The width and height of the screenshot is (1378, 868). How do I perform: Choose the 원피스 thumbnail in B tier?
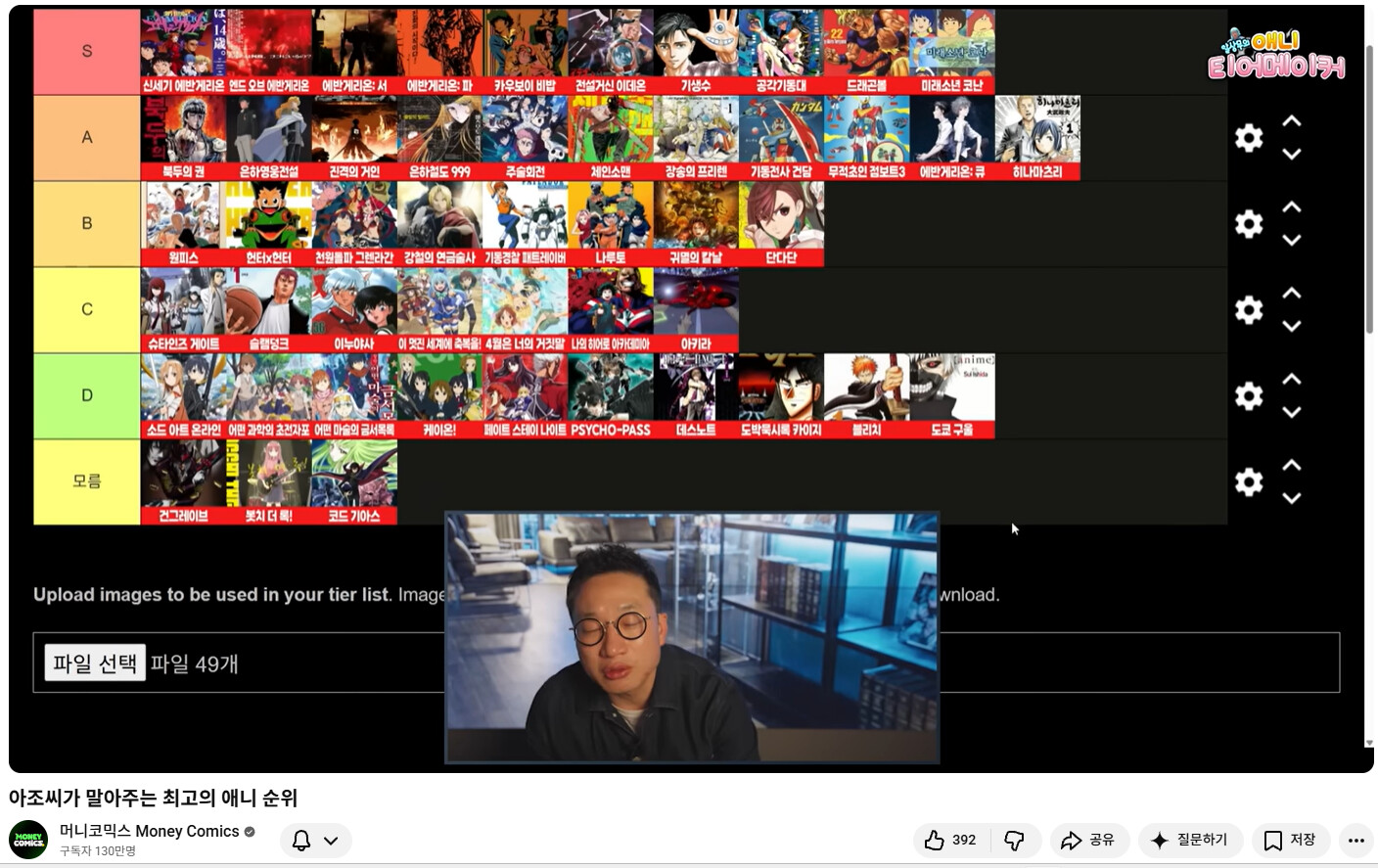pyautogui.click(x=184, y=224)
